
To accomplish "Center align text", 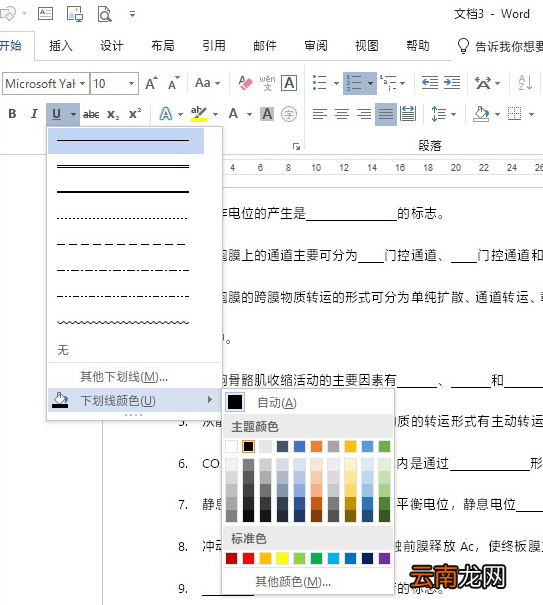I will tap(342, 114).
